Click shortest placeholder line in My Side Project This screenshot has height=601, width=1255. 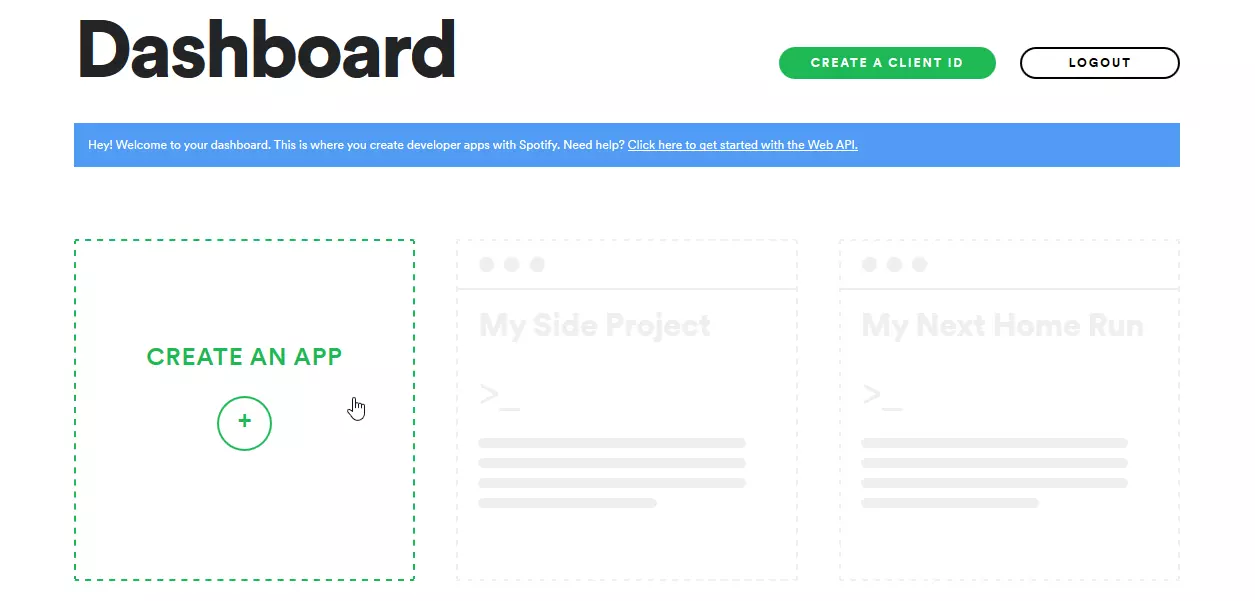point(567,503)
